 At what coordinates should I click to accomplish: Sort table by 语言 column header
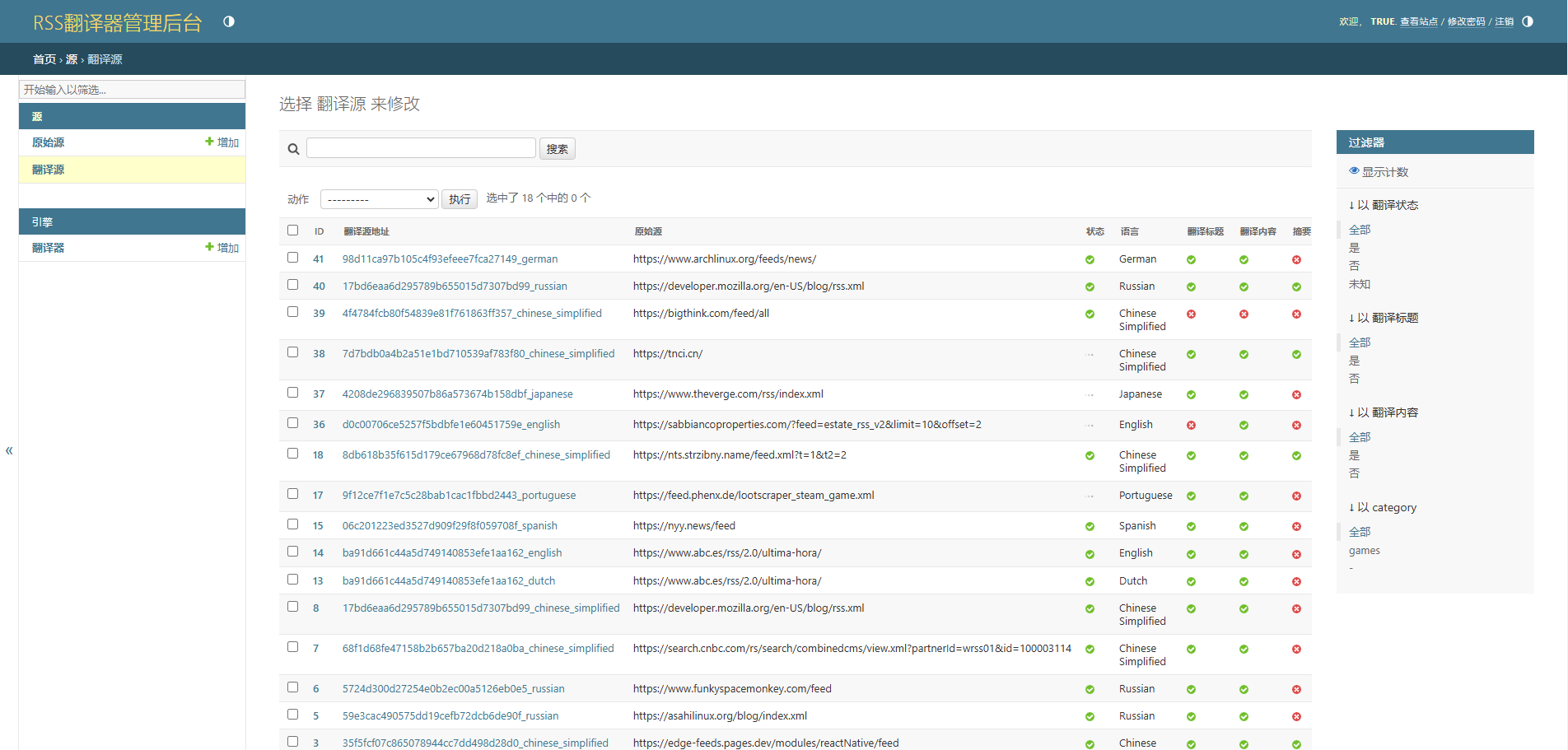click(1130, 231)
